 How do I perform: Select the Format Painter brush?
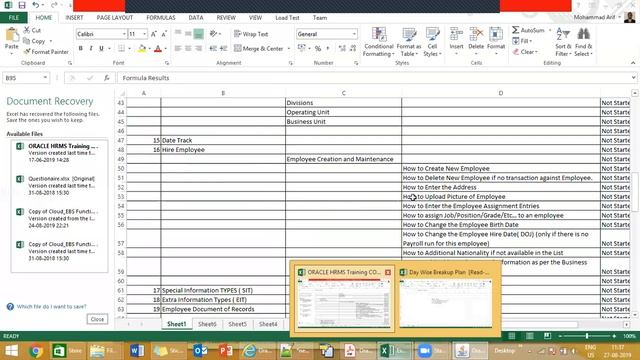point(27,52)
